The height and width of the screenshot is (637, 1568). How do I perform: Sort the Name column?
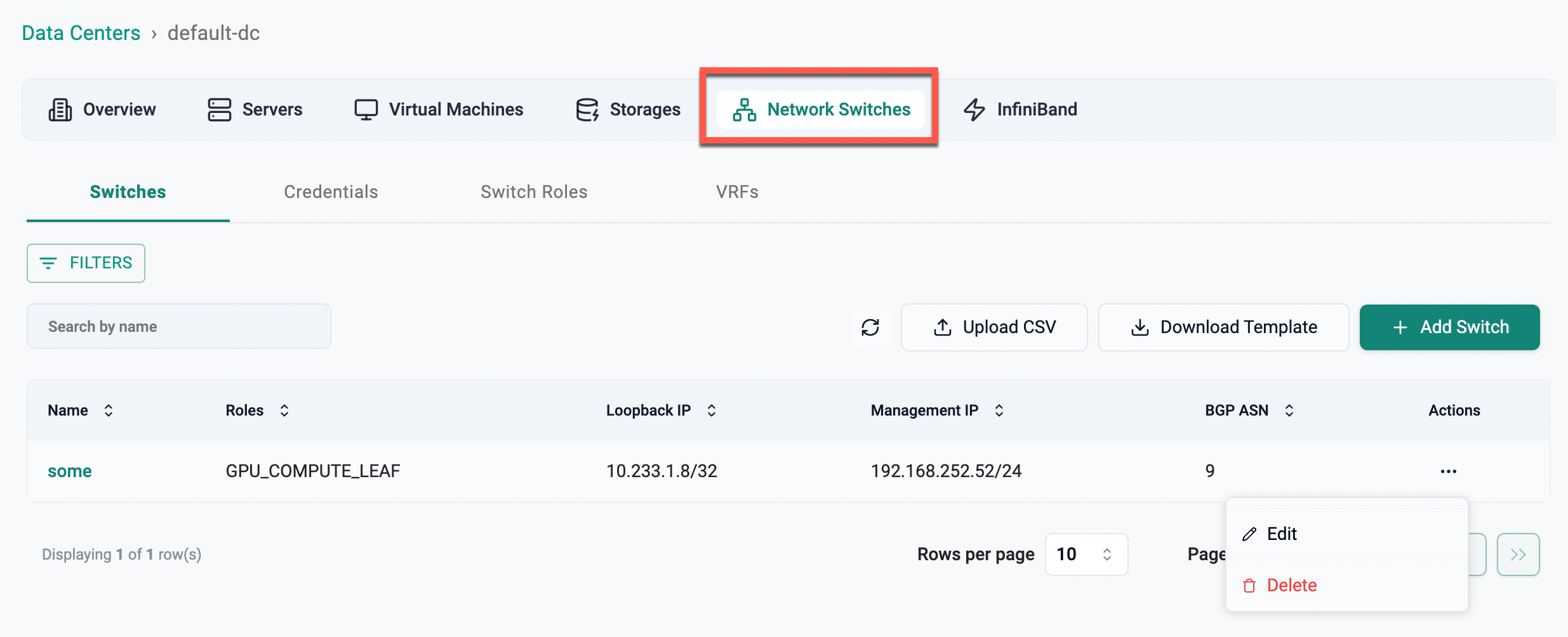[x=109, y=410]
